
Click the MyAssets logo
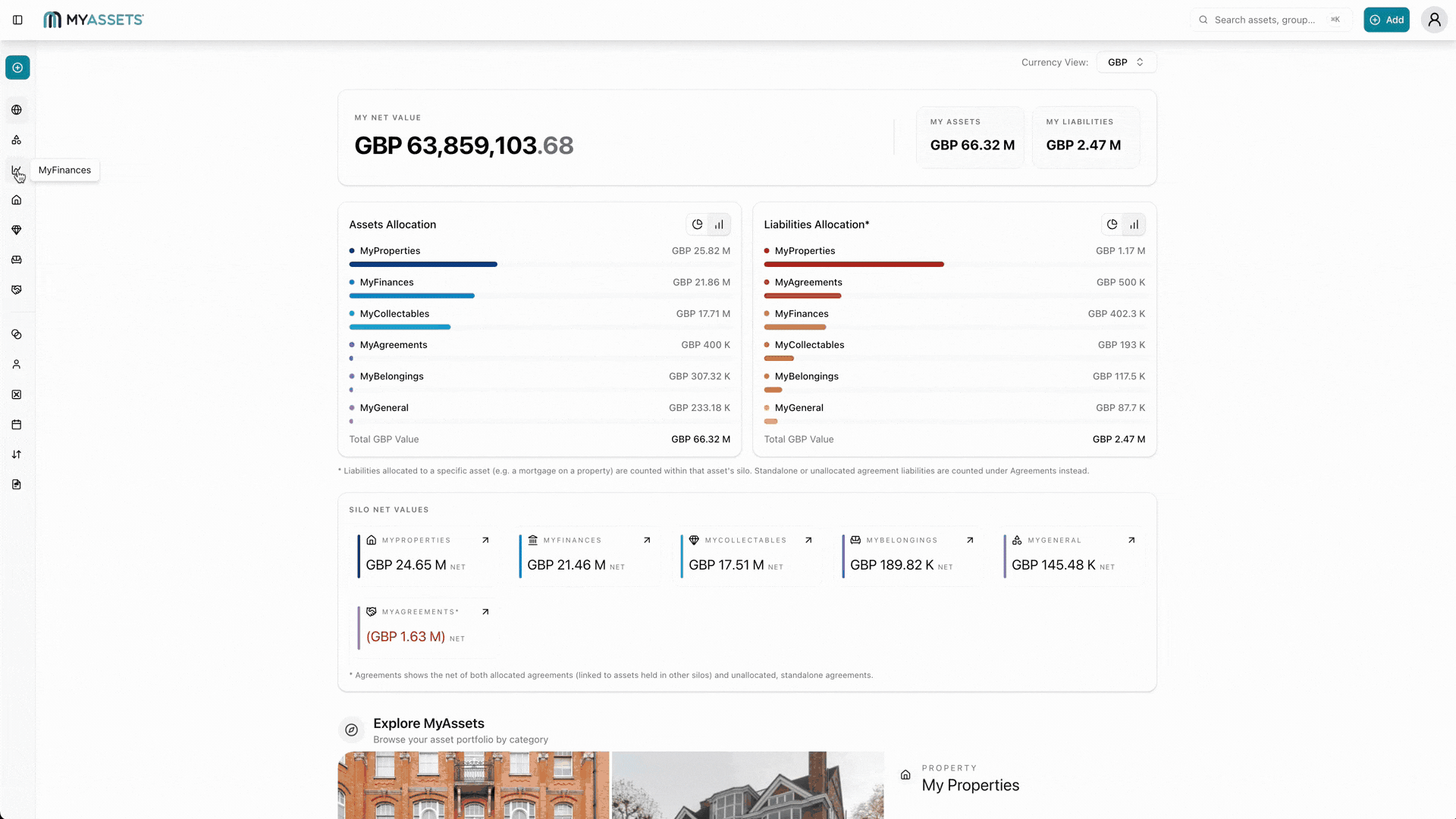tap(93, 20)
